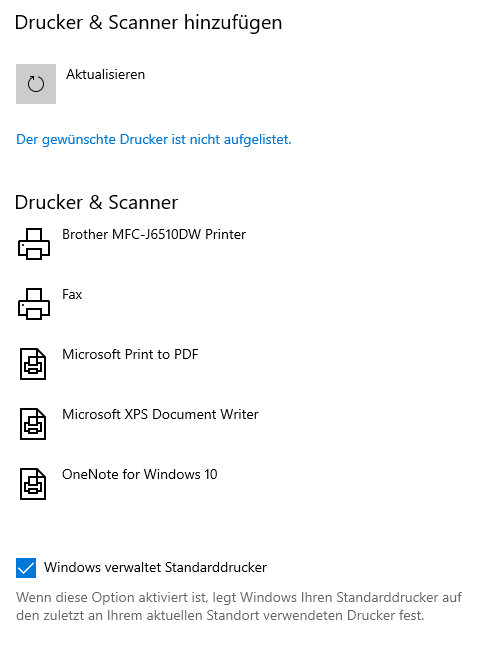Click the 'Aktualisieren' text label
This screenshot has width=495, height=648.
click(105, 74)
